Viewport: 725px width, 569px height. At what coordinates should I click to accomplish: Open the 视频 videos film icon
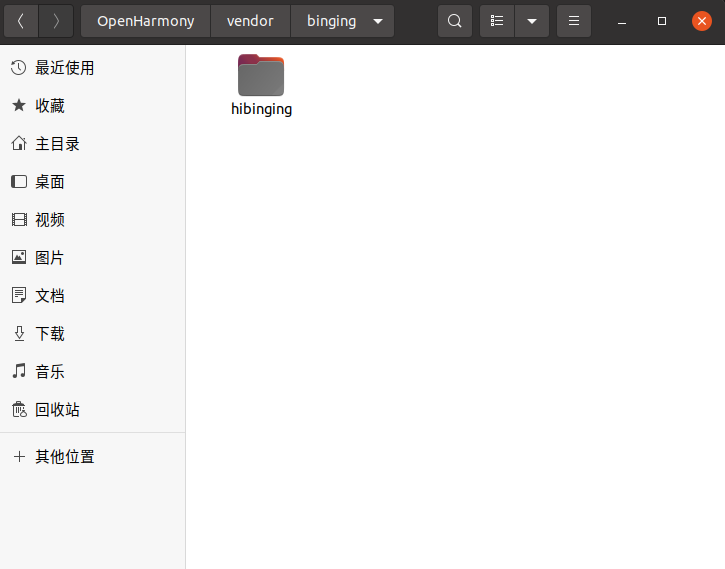pyautogui.click(x=19, y=220)
